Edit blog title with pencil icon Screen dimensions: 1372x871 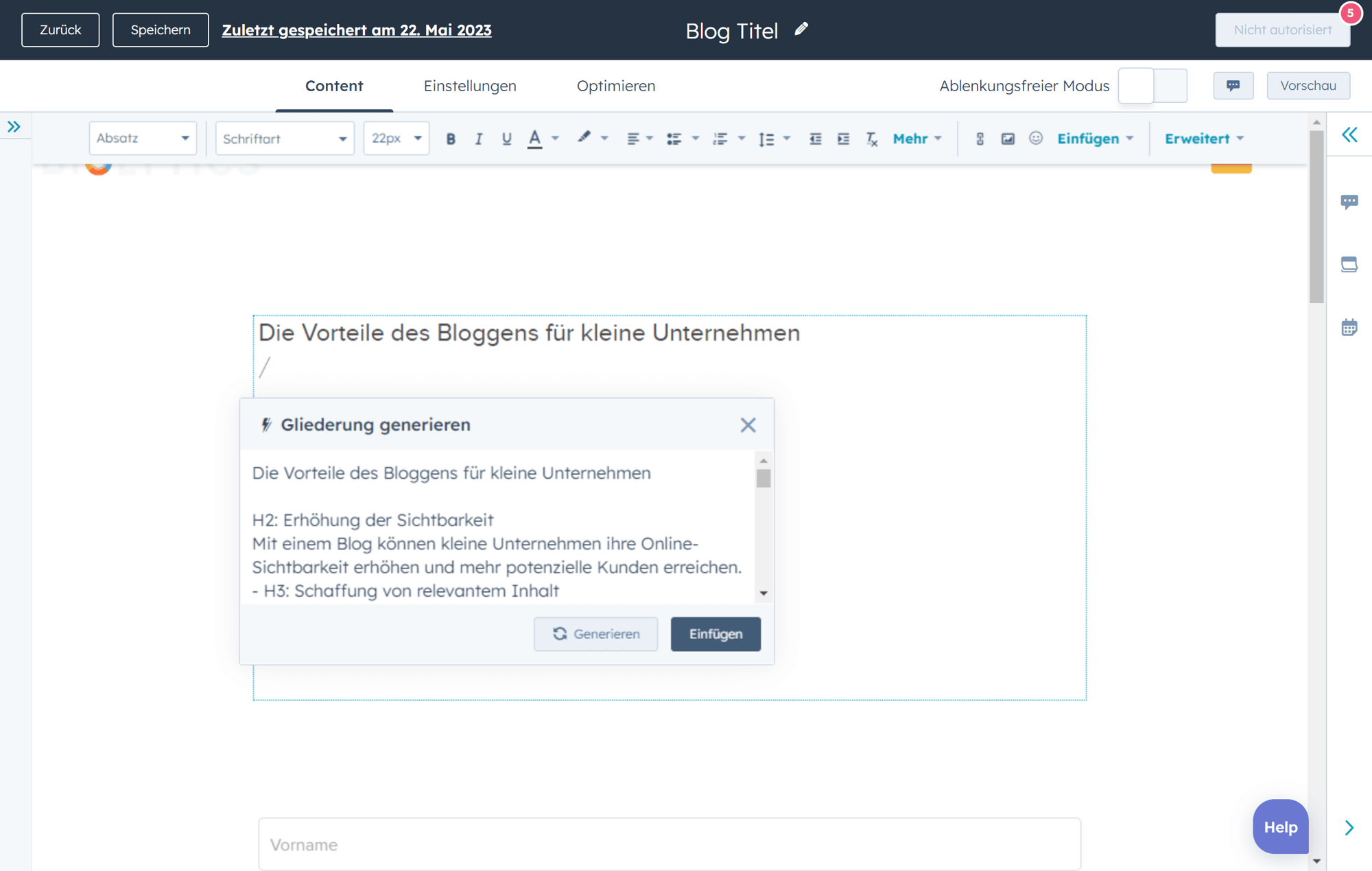pyautogui.click(x=801, y=29)
